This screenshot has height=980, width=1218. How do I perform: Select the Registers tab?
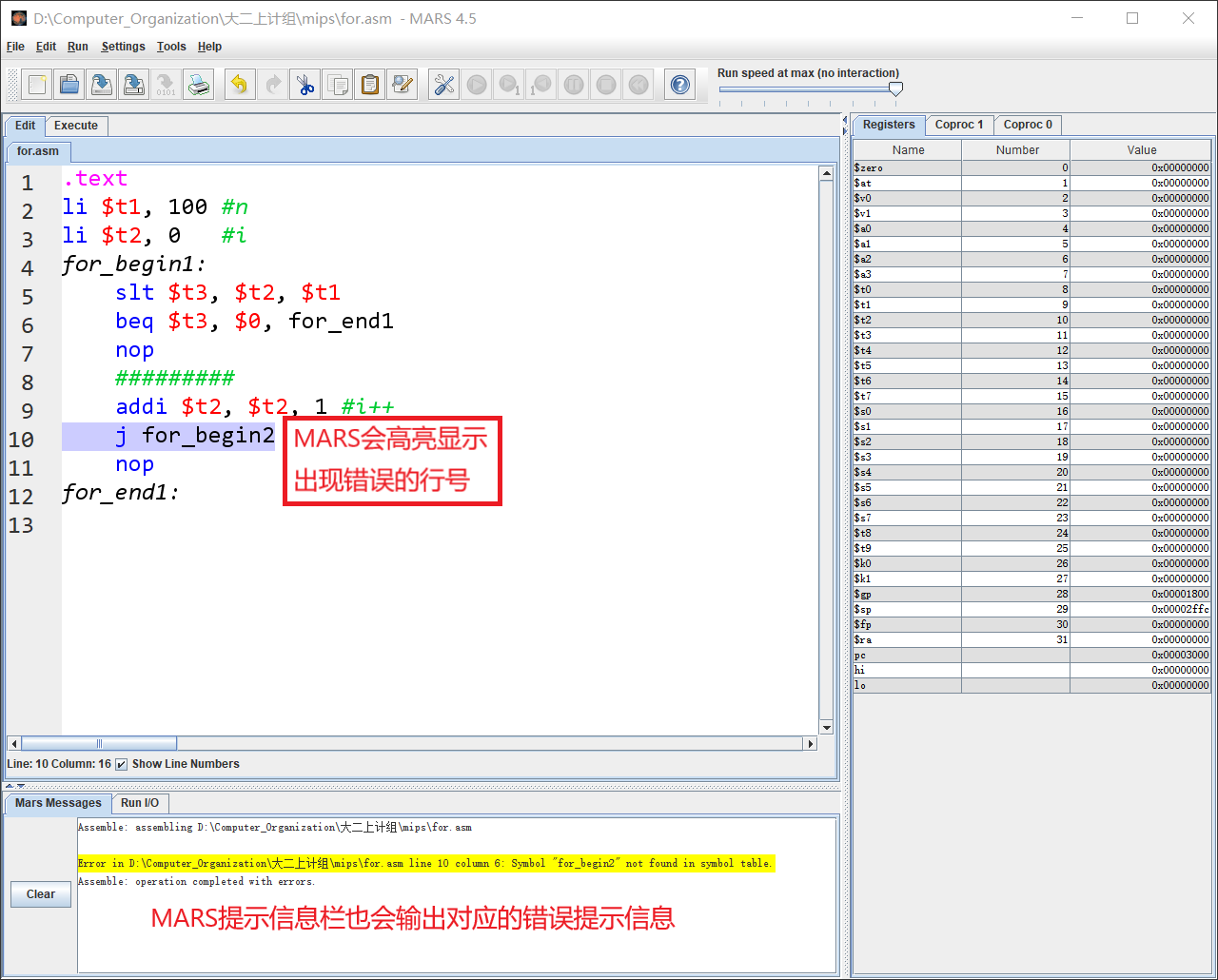[x=889, y=125]
